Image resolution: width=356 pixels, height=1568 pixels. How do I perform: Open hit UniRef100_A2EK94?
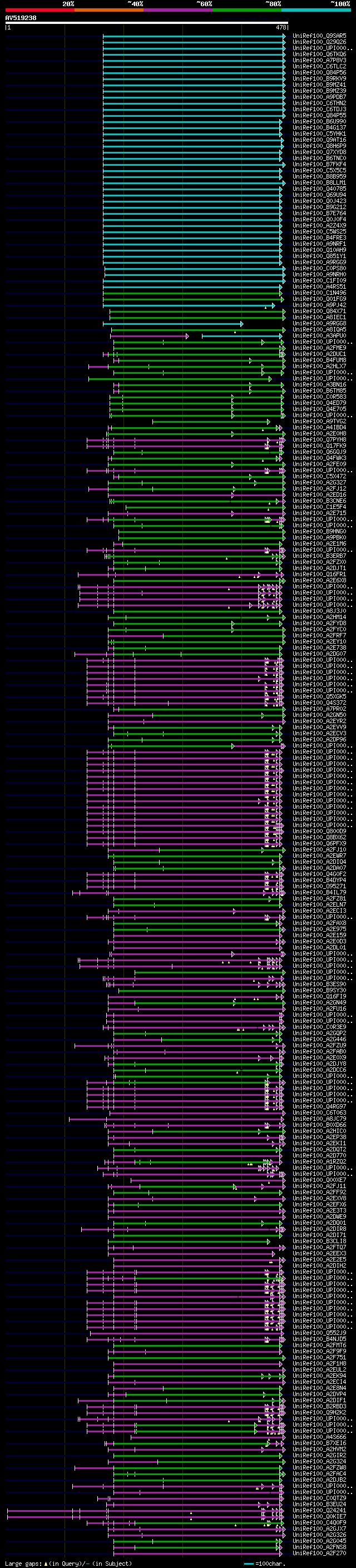coord(319,1376)
